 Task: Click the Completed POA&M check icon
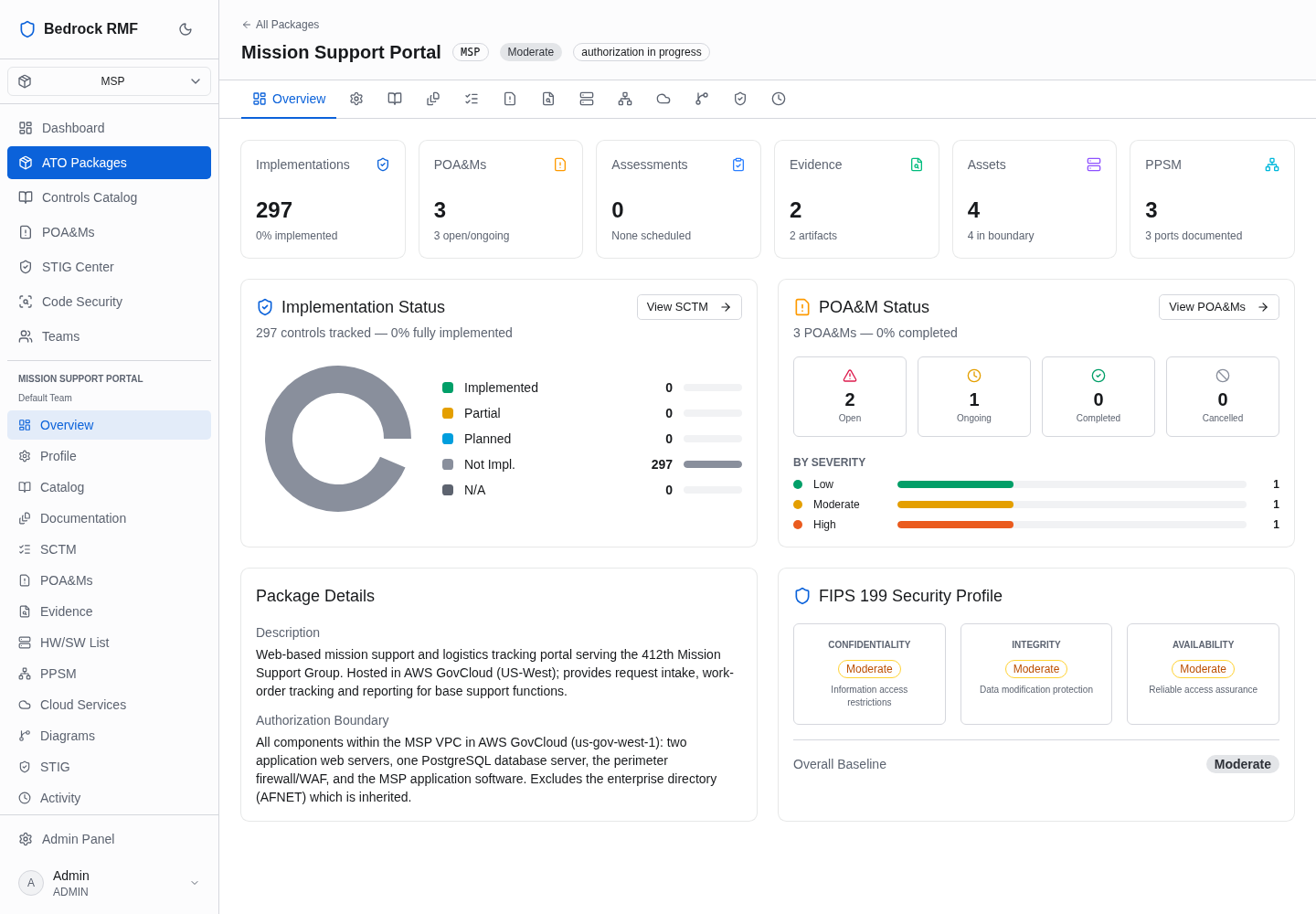point(1098,376)
